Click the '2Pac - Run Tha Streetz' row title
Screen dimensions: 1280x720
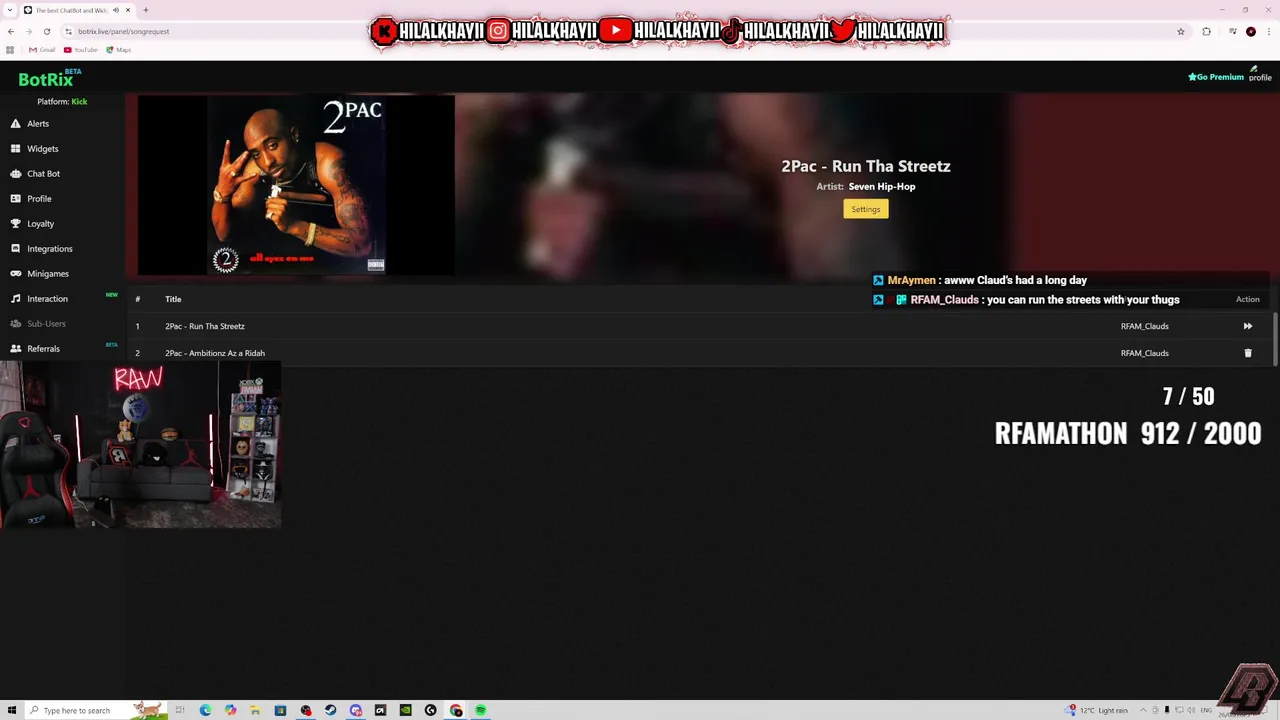(205, 326)
